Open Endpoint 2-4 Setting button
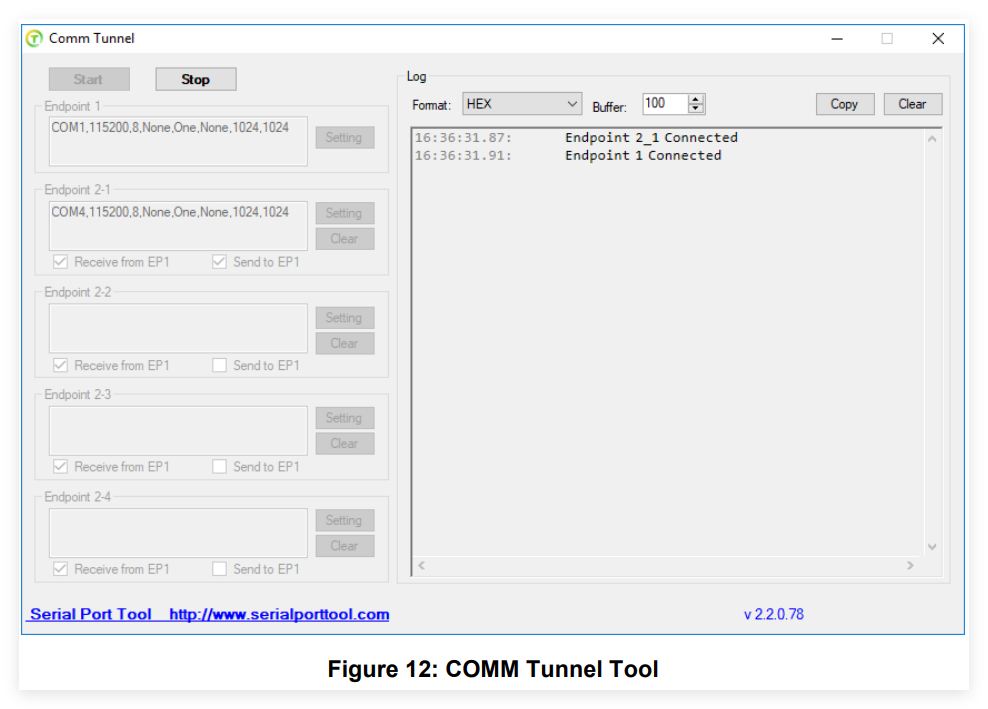The image size is (988, 709). tap(345, 520)
